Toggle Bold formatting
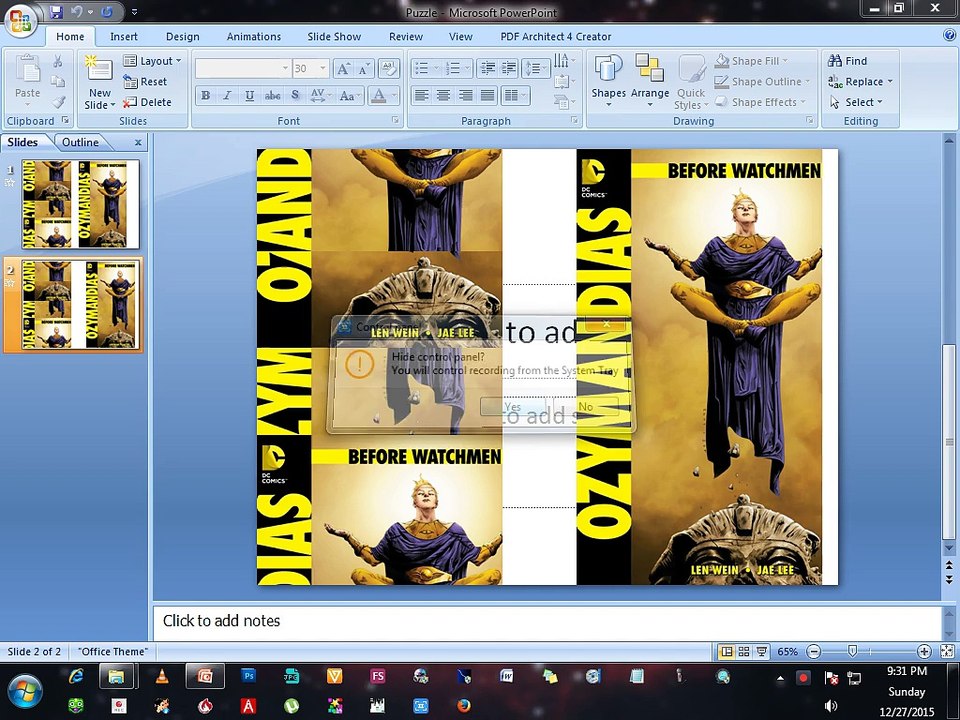Image resolution: width=960 pixels, height=720 pixels. (206, 96)
